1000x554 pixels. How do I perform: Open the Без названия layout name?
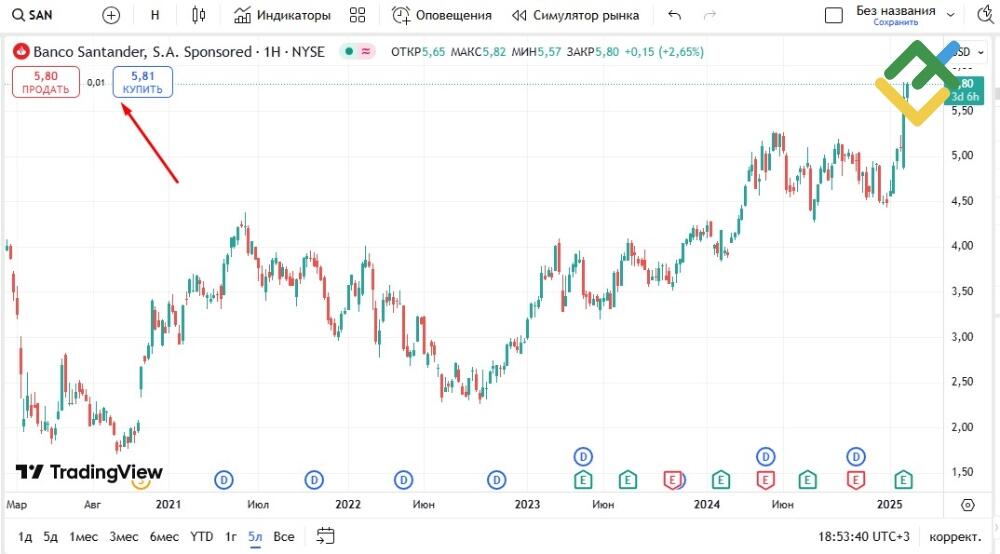tap(895, 11)
